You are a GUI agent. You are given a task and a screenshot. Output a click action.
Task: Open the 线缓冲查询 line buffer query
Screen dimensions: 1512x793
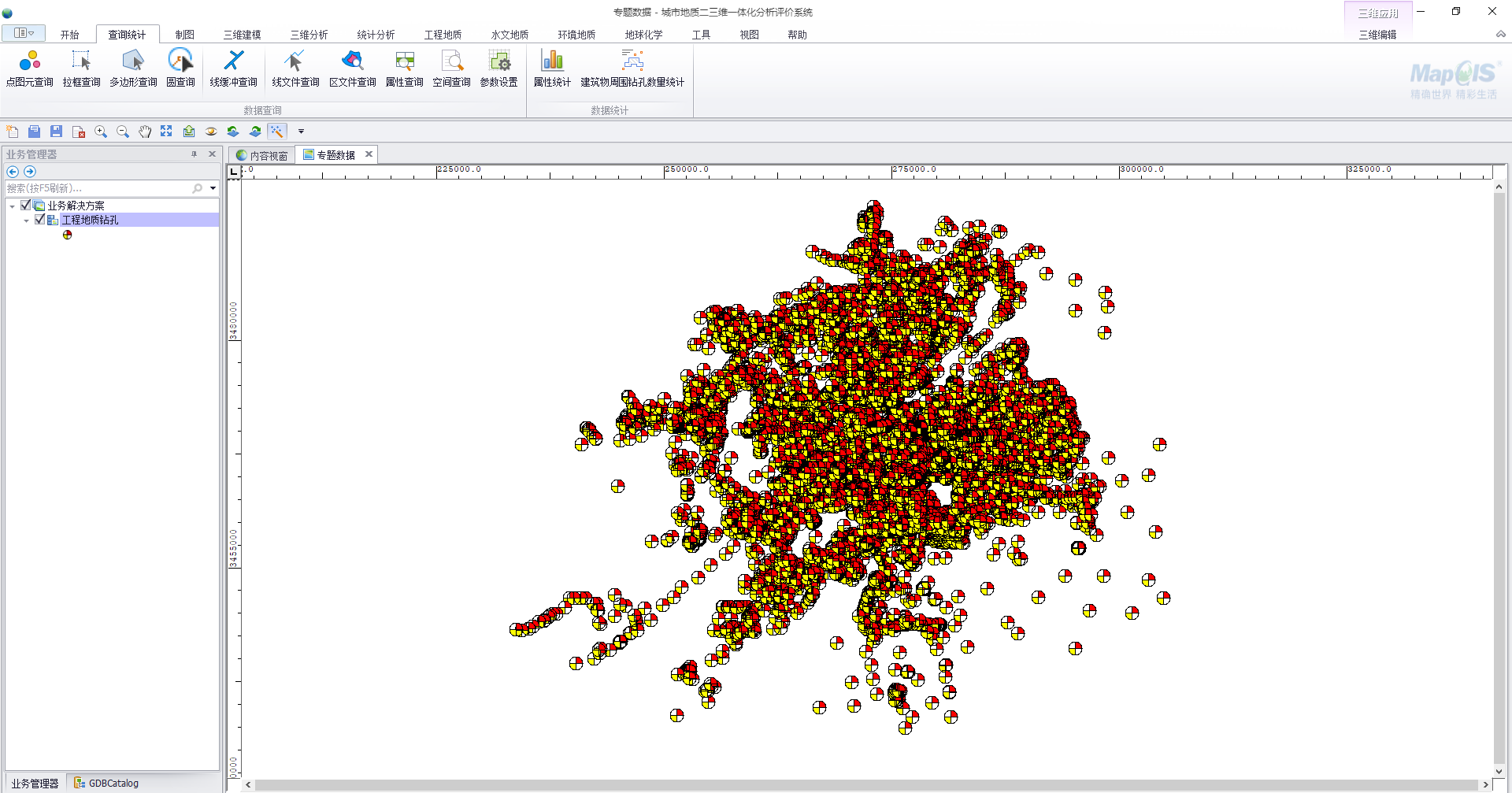pos(234,69)
